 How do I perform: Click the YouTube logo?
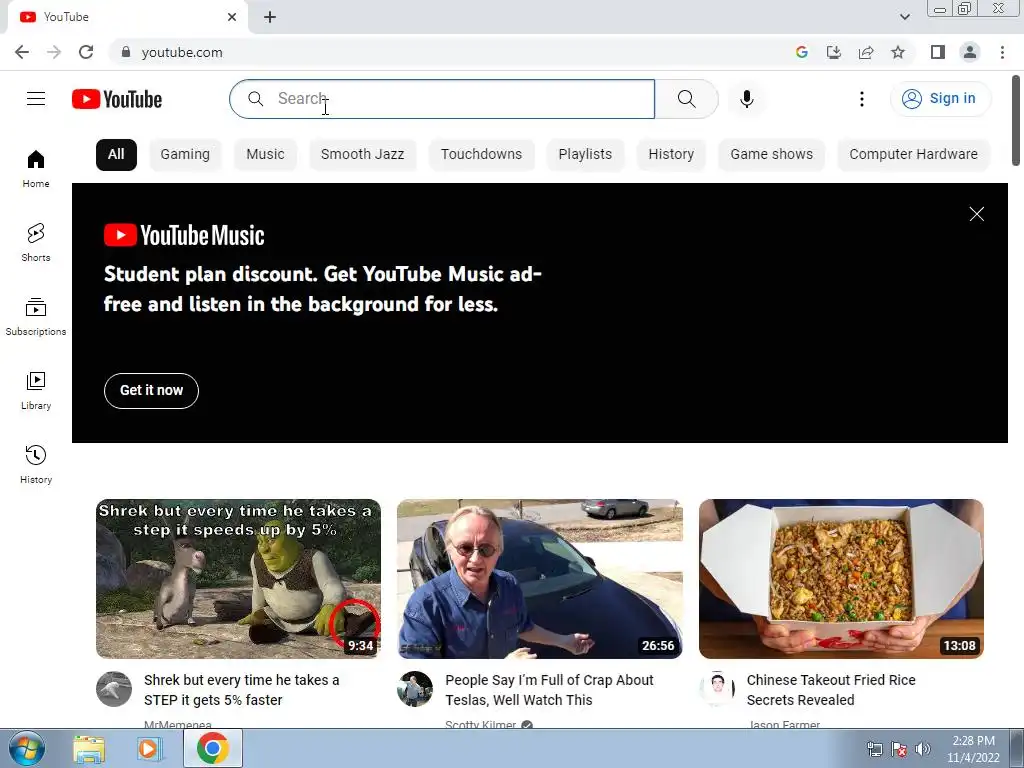tap(117, 99)
